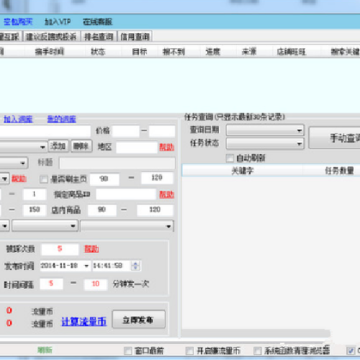Viewport: 360px width, 360px height.
Task: Click the horizontal scrollbar under task list
Action: [x=256, y=333]
